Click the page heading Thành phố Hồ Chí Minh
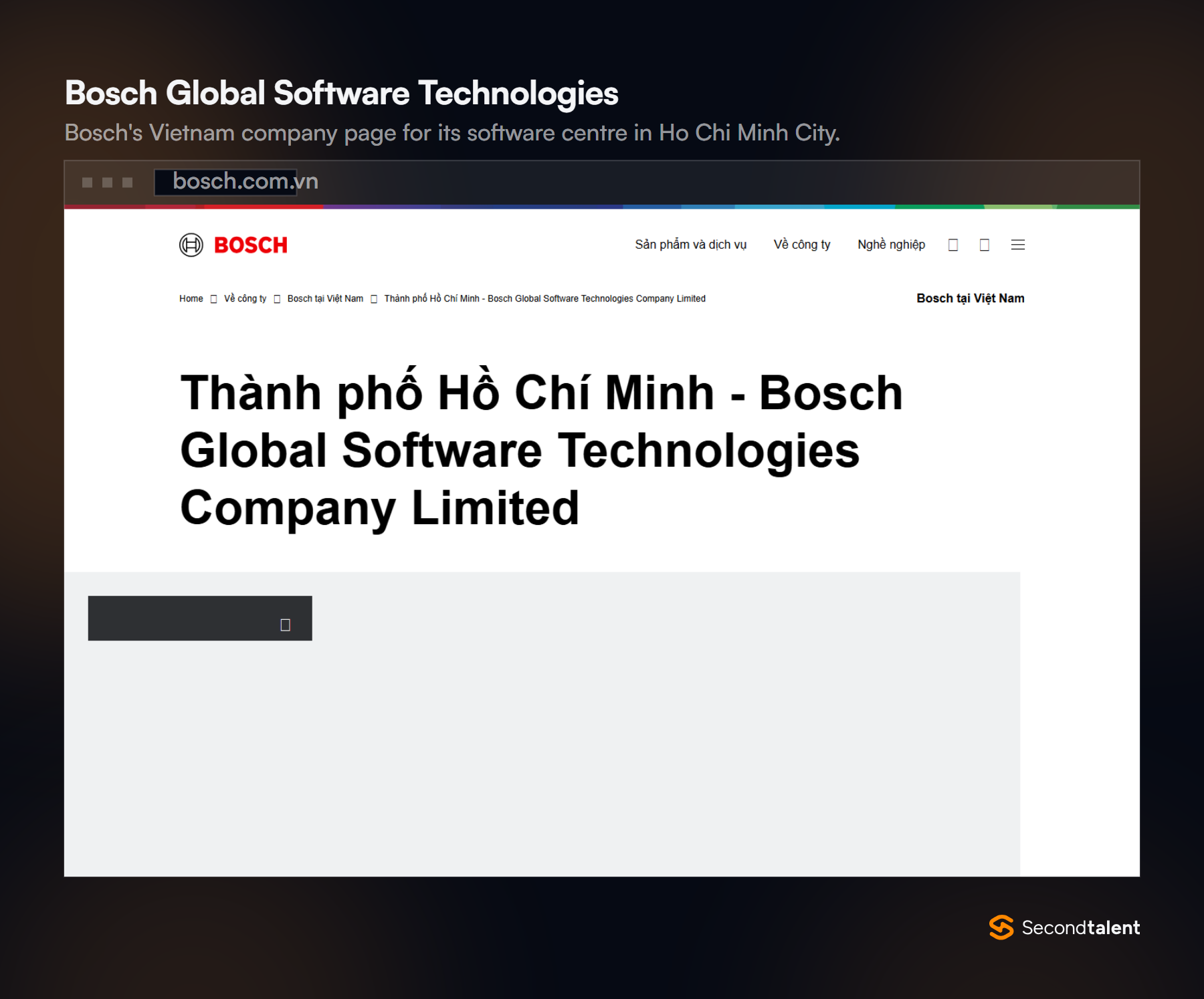This screenshot has height=999, width=1204. pyautogui.click(x=542, y=450)
